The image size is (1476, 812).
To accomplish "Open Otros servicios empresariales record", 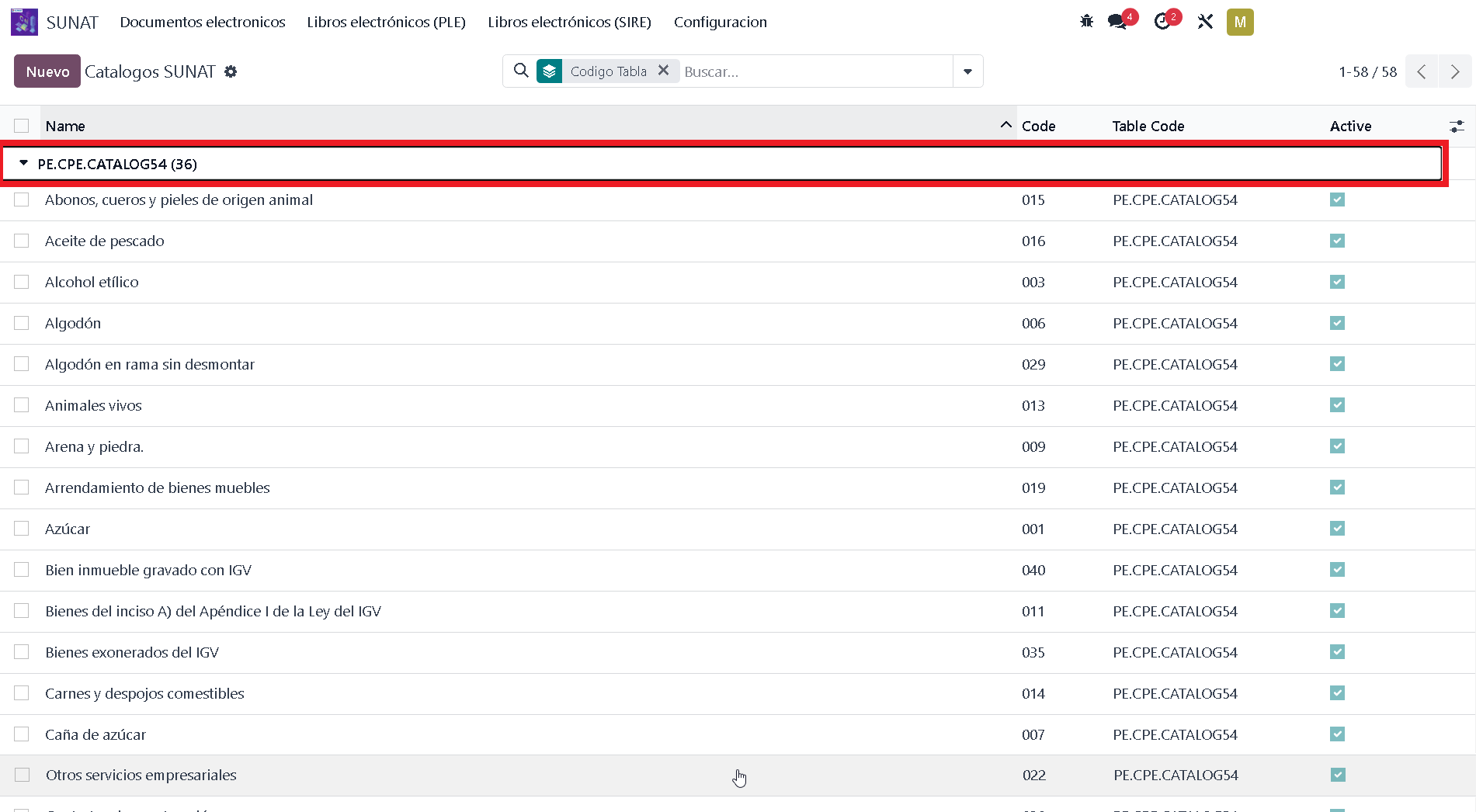I will pos(141,775).
